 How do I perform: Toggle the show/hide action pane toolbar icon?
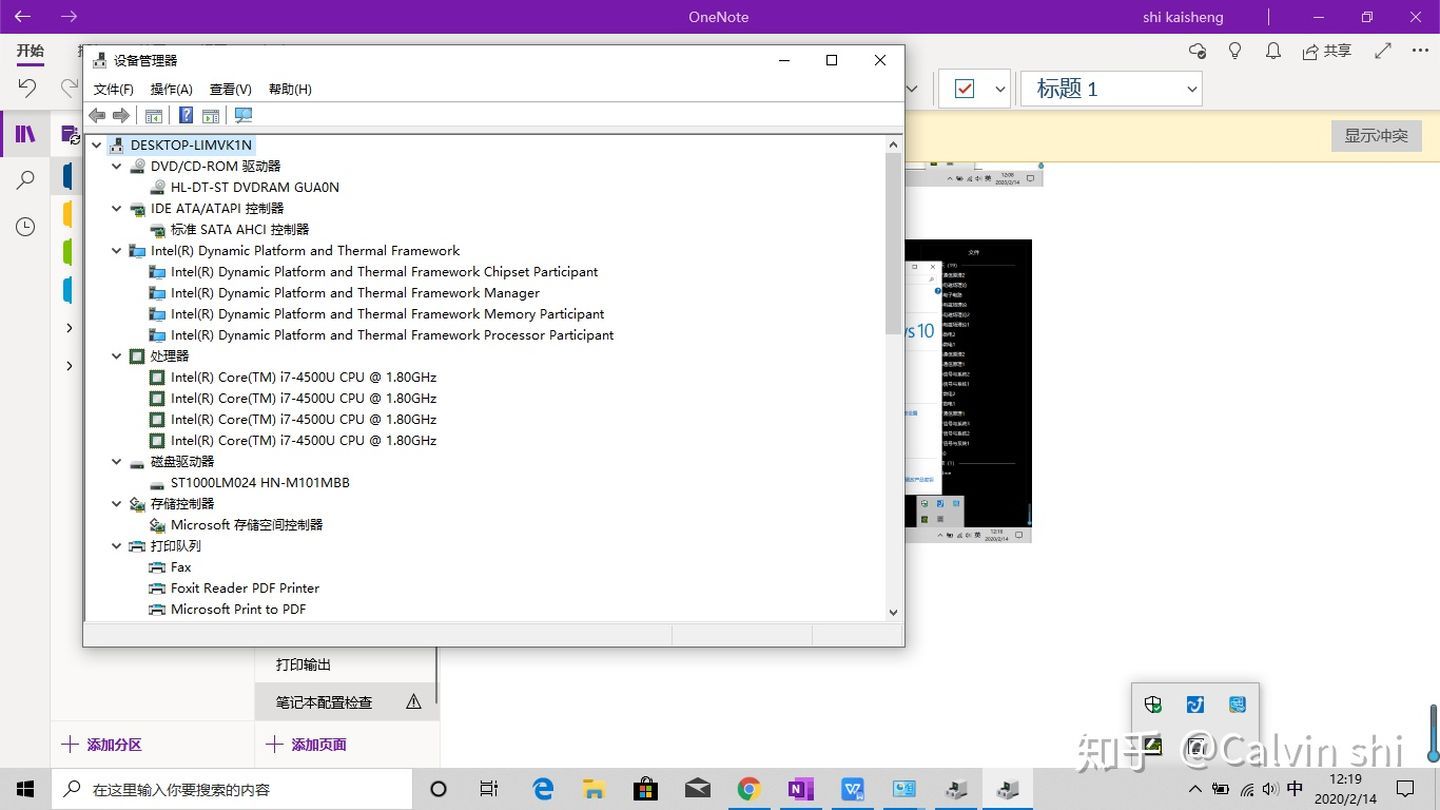pyautogui.click(x=211, y=115)
